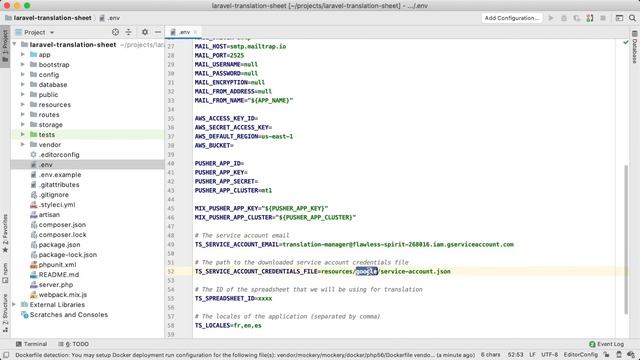Click the UTF-8 encoding status

pos(549,355)
